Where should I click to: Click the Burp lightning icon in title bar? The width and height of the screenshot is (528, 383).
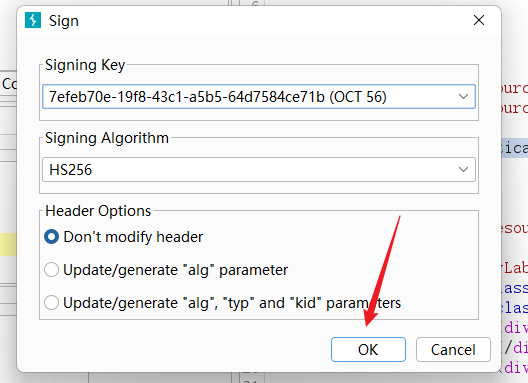[33, 20]
